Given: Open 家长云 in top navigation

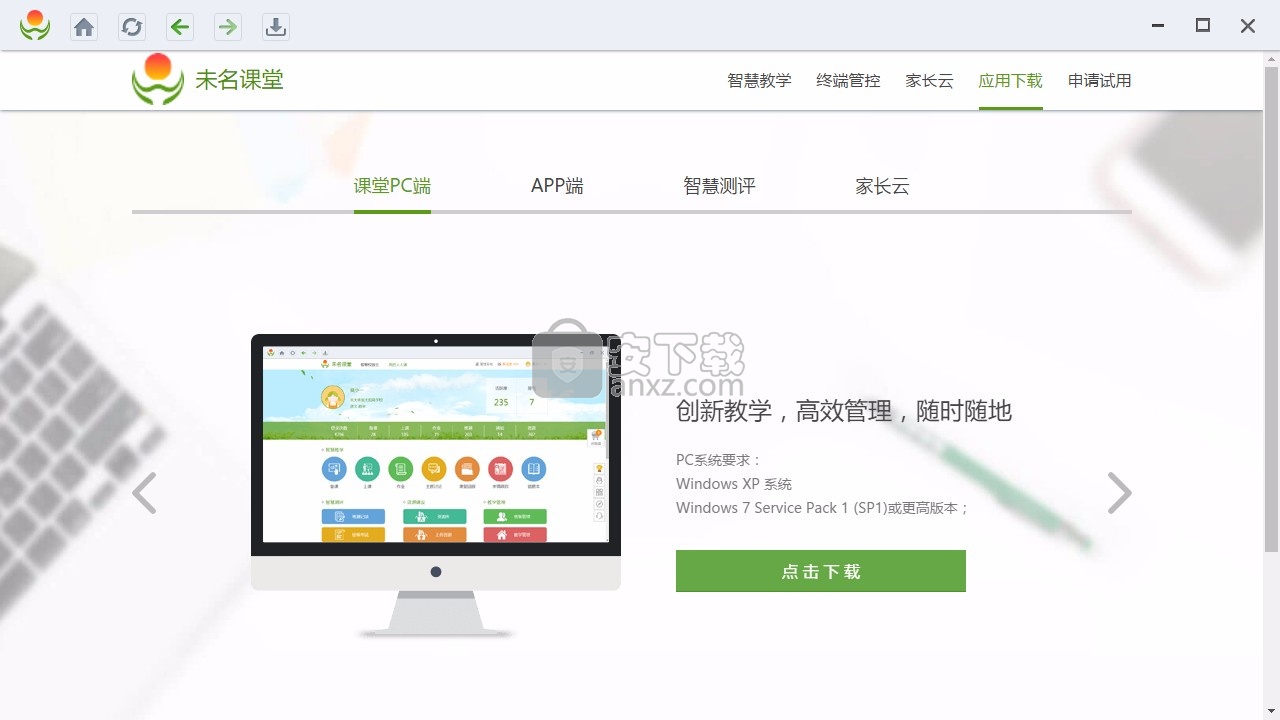Looking at the screenshot, I should [x=929, y=81].
